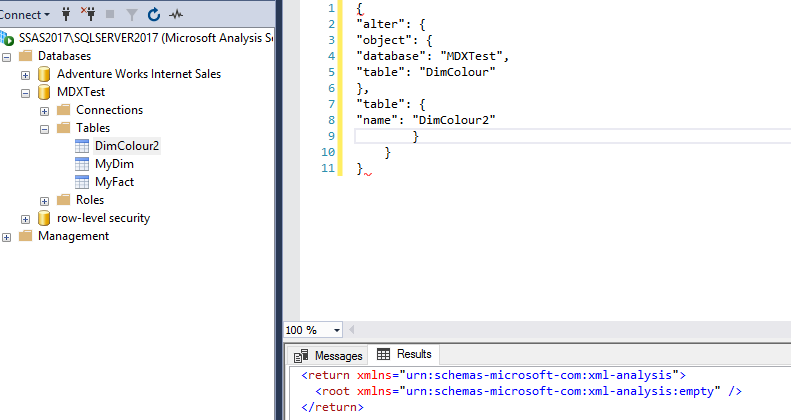Expand the Connections folder
This screenshot has height=420, width=791.
point(44,111)
